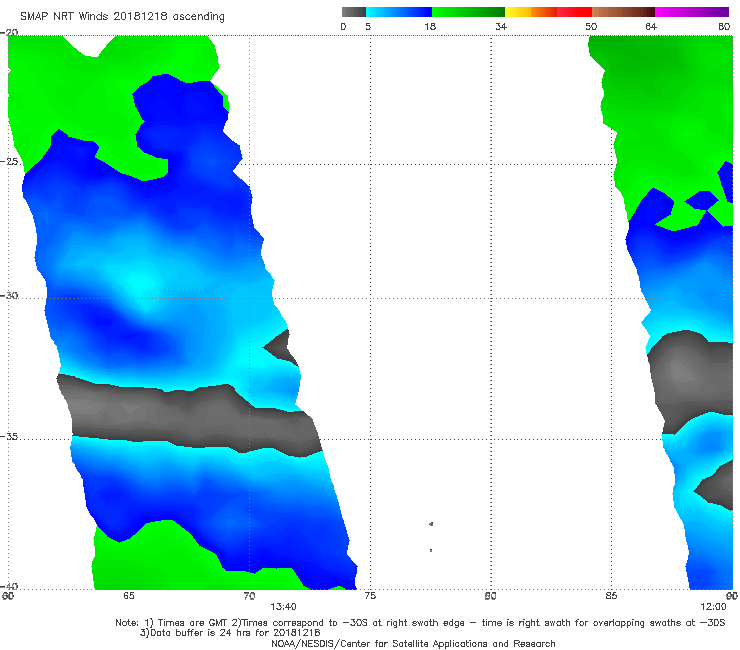The width and height of the screenshot is (740, 650).
Task: Click the color bar label '5'
Action: point(368,27)
